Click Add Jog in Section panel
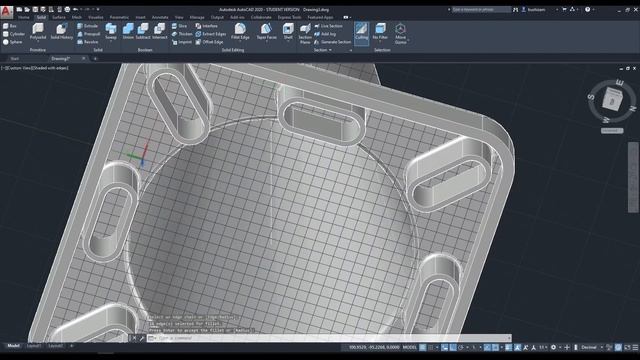This screenshot has width=640, height=360. click(325, 34)
